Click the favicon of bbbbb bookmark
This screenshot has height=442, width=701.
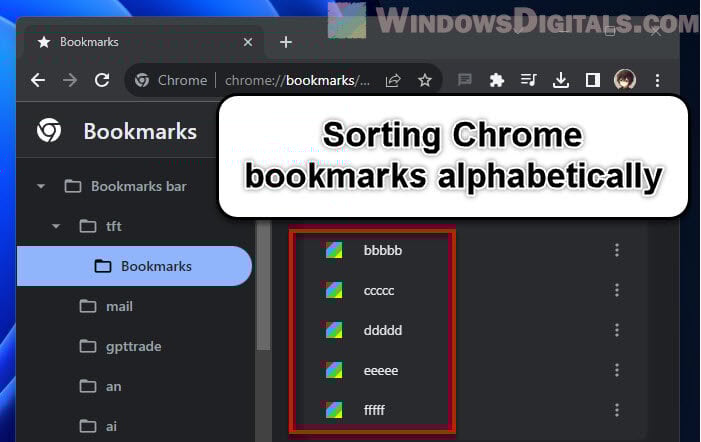(334, 250)
